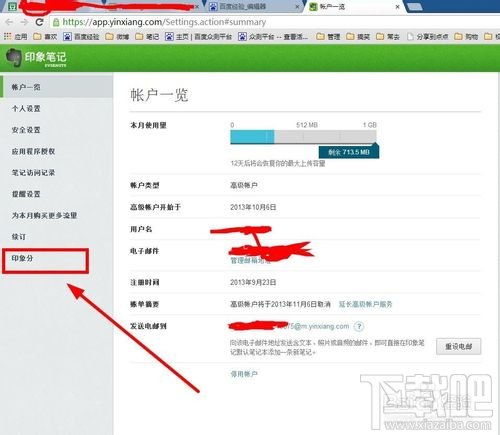The height and width of the screenshot is (435, 500).
Task: Open 续订 in the sidebar
Action: pyautogui.click(x=19, y=237)
